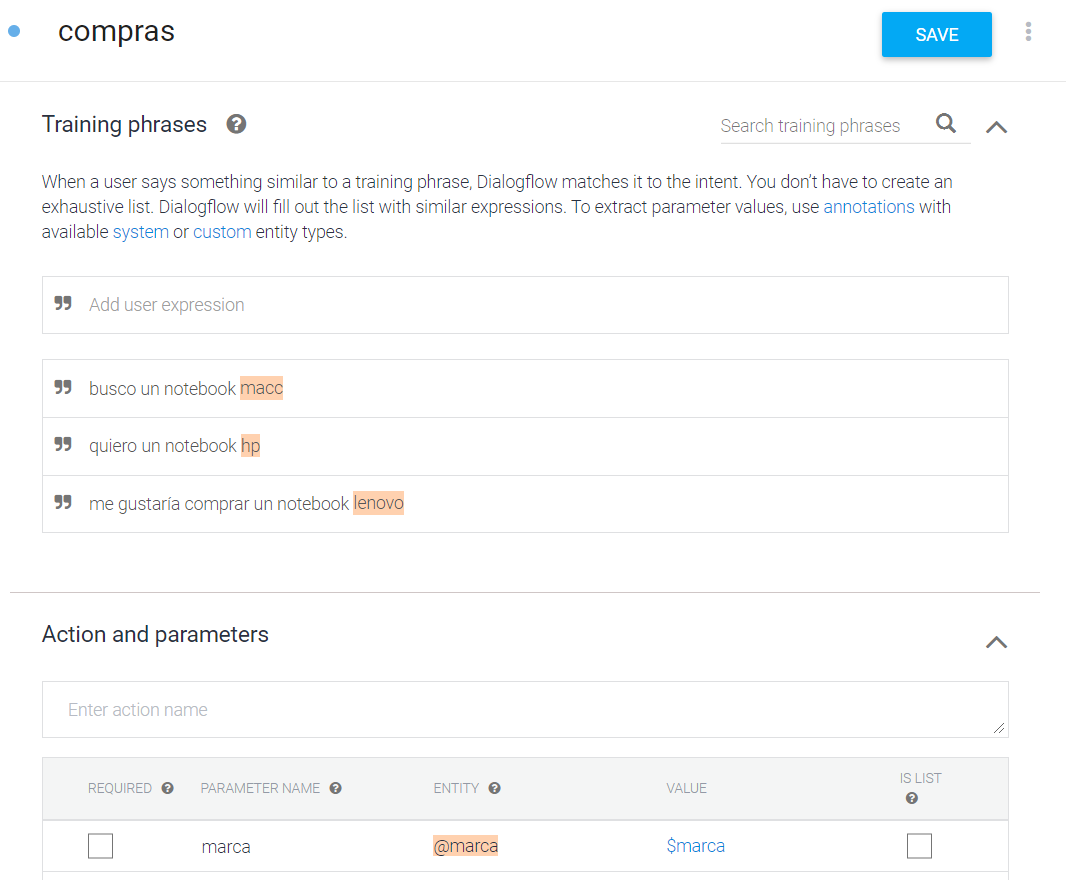The width and height of the screenshot is (1066, 880).
Task: Collapse the Action and parameters section
Action: tap(997, 642)
